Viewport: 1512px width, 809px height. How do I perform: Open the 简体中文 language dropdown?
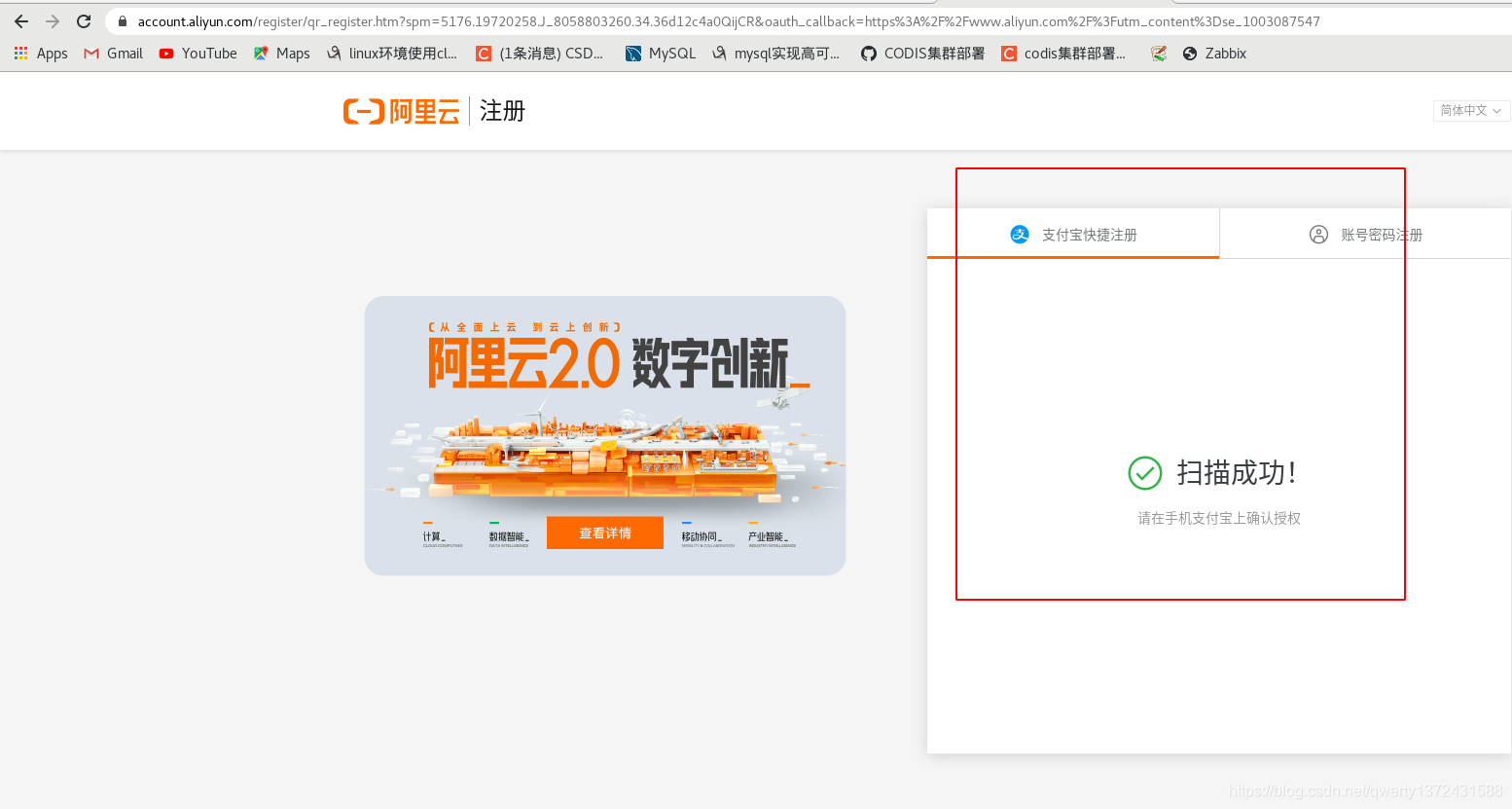(1471, 110)
